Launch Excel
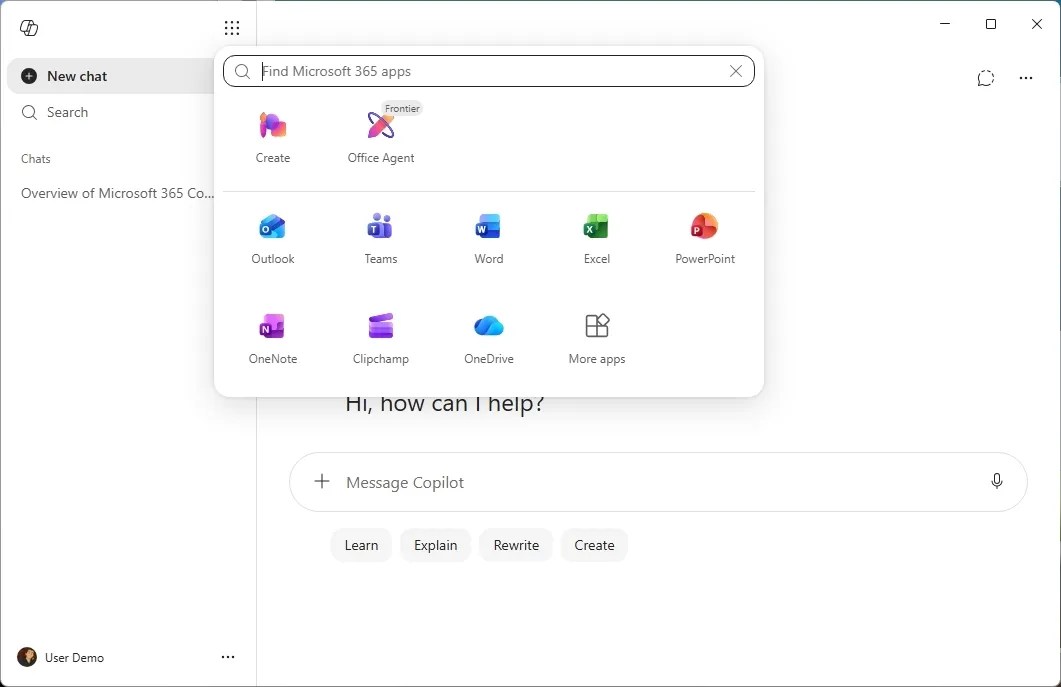Screen dimensions: 1061x687 point(597,238)
